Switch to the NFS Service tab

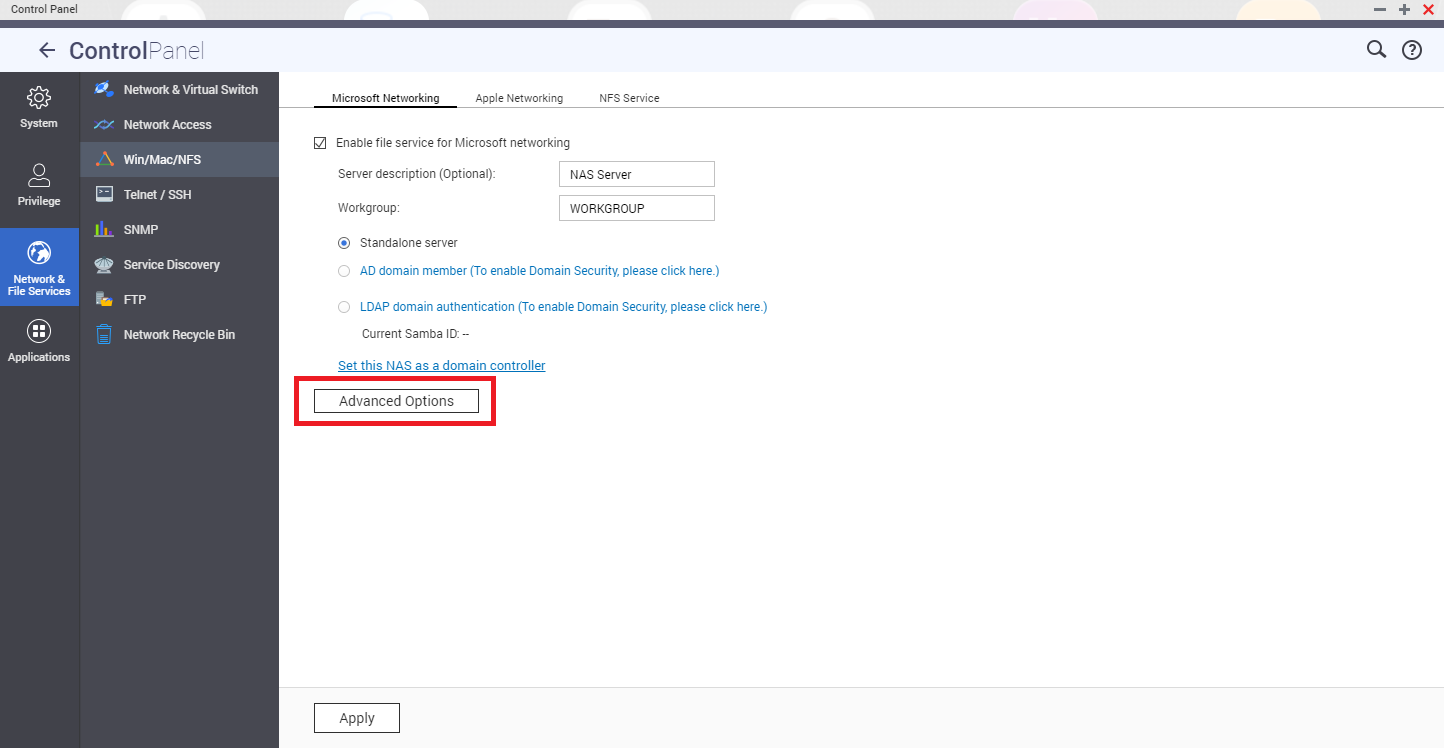point(629,98)
